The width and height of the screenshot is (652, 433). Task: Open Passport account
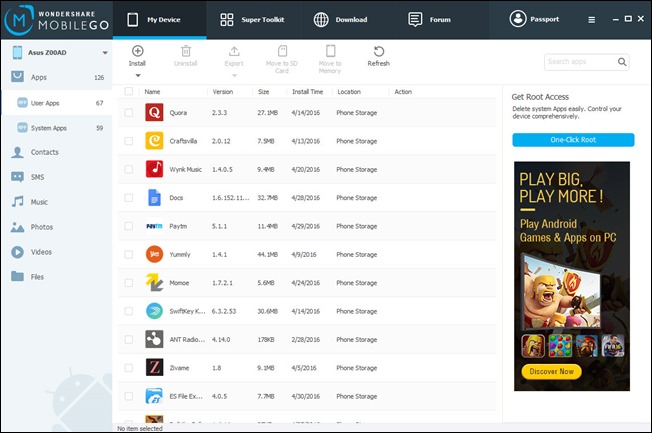[534, 19]
